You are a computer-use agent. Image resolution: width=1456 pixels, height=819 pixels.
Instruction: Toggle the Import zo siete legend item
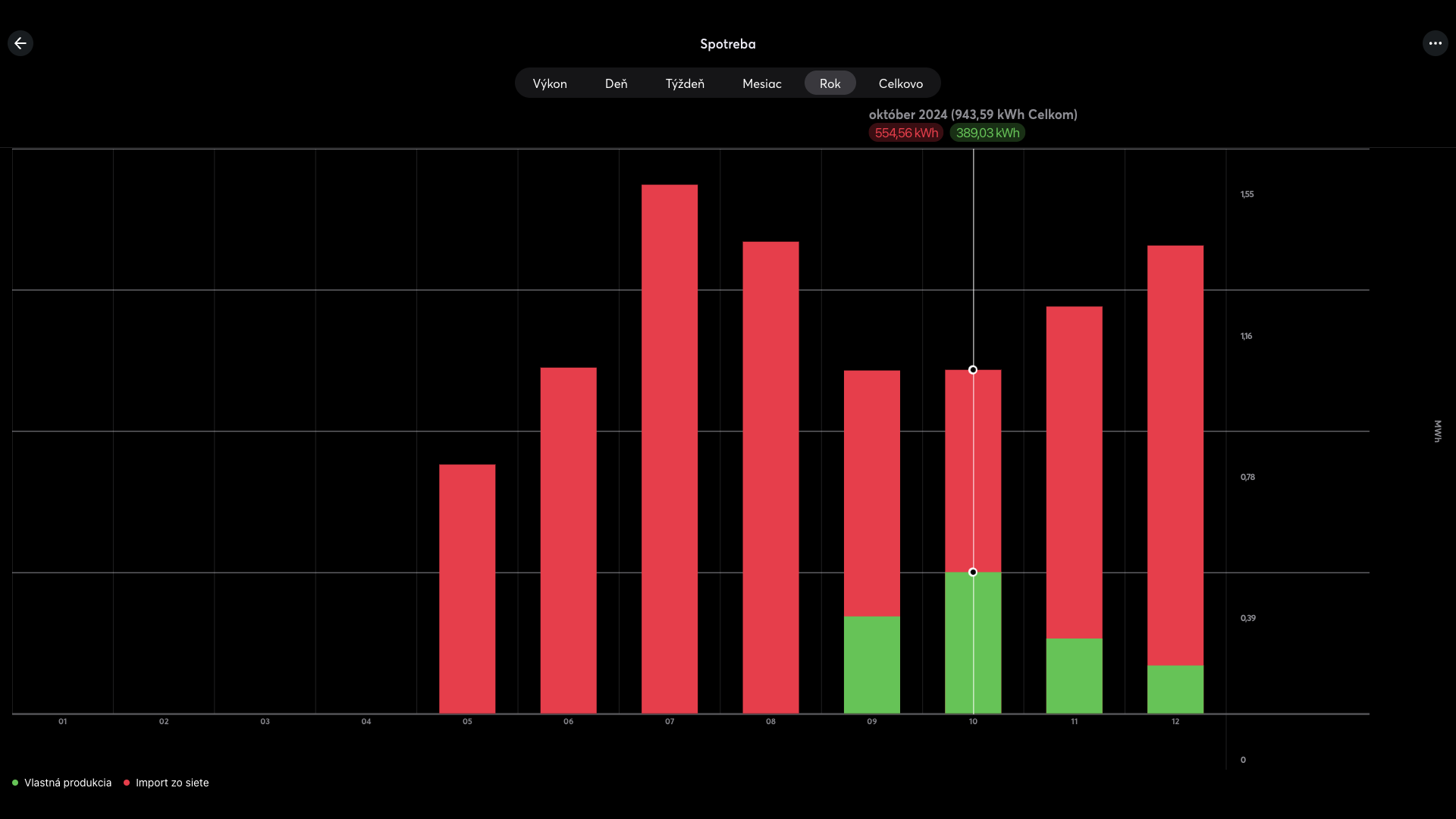click(x=172, y=783)
